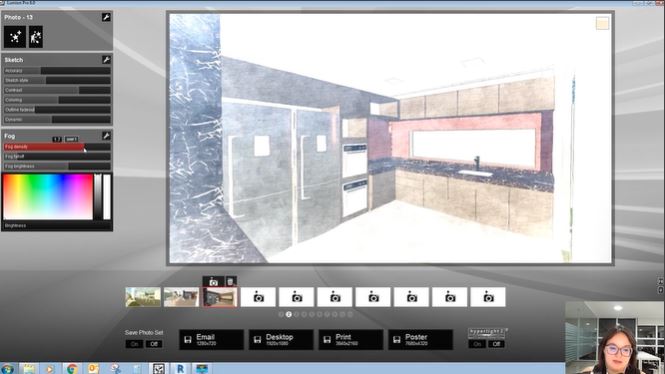Click the white current-color swatch
The image size is (665, 374).
[107, 197]
